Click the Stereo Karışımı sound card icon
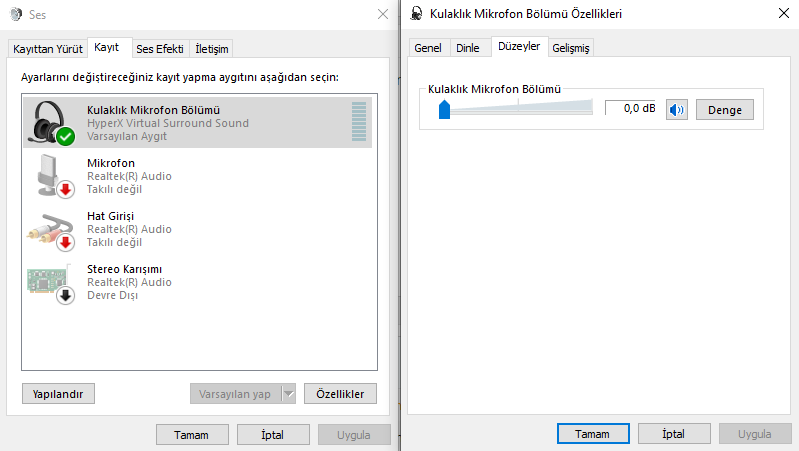Screen dimensions: 799x451 pos(52,282)
